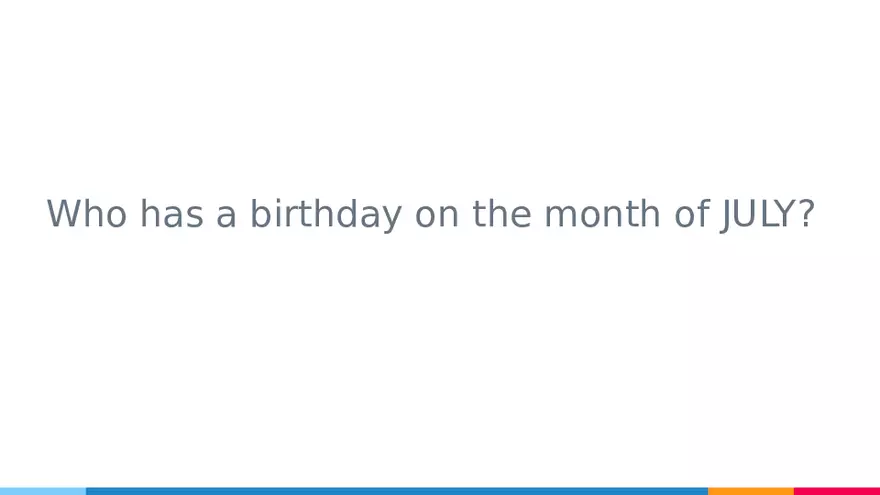This screenshot has width=880, height=495.
Task: Click the letter "m" starting the word month
Action: pyautogui.click(x=559, y=216)
